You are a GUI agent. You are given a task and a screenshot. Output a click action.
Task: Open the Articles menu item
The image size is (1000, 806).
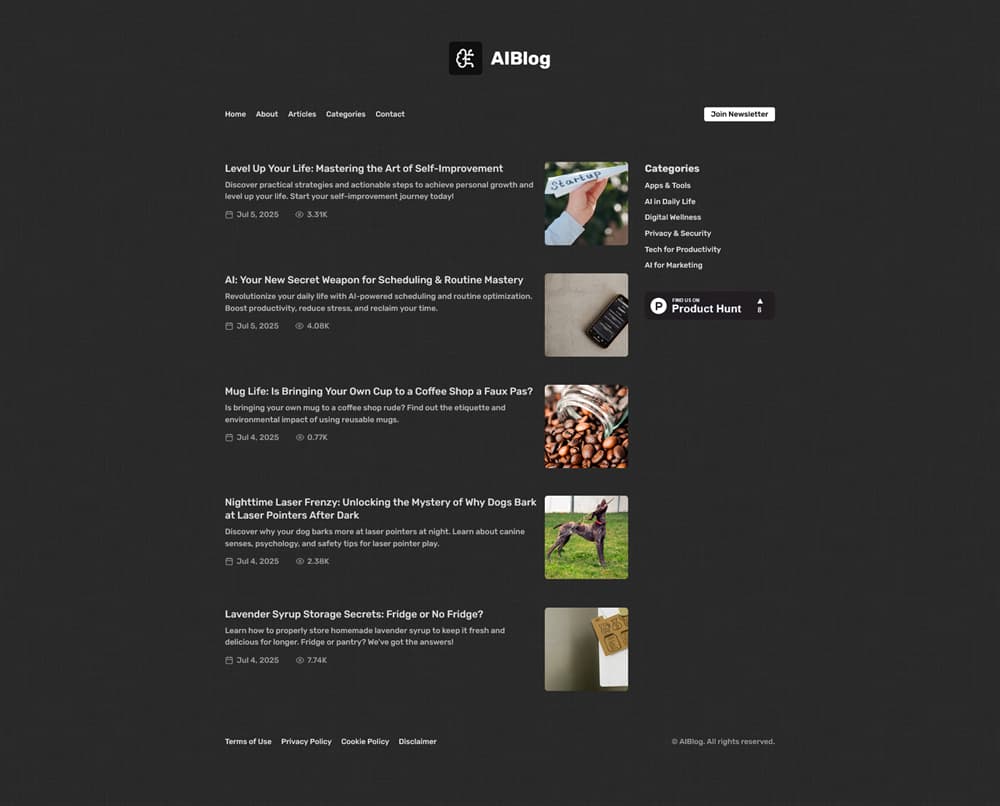[302, 114]
